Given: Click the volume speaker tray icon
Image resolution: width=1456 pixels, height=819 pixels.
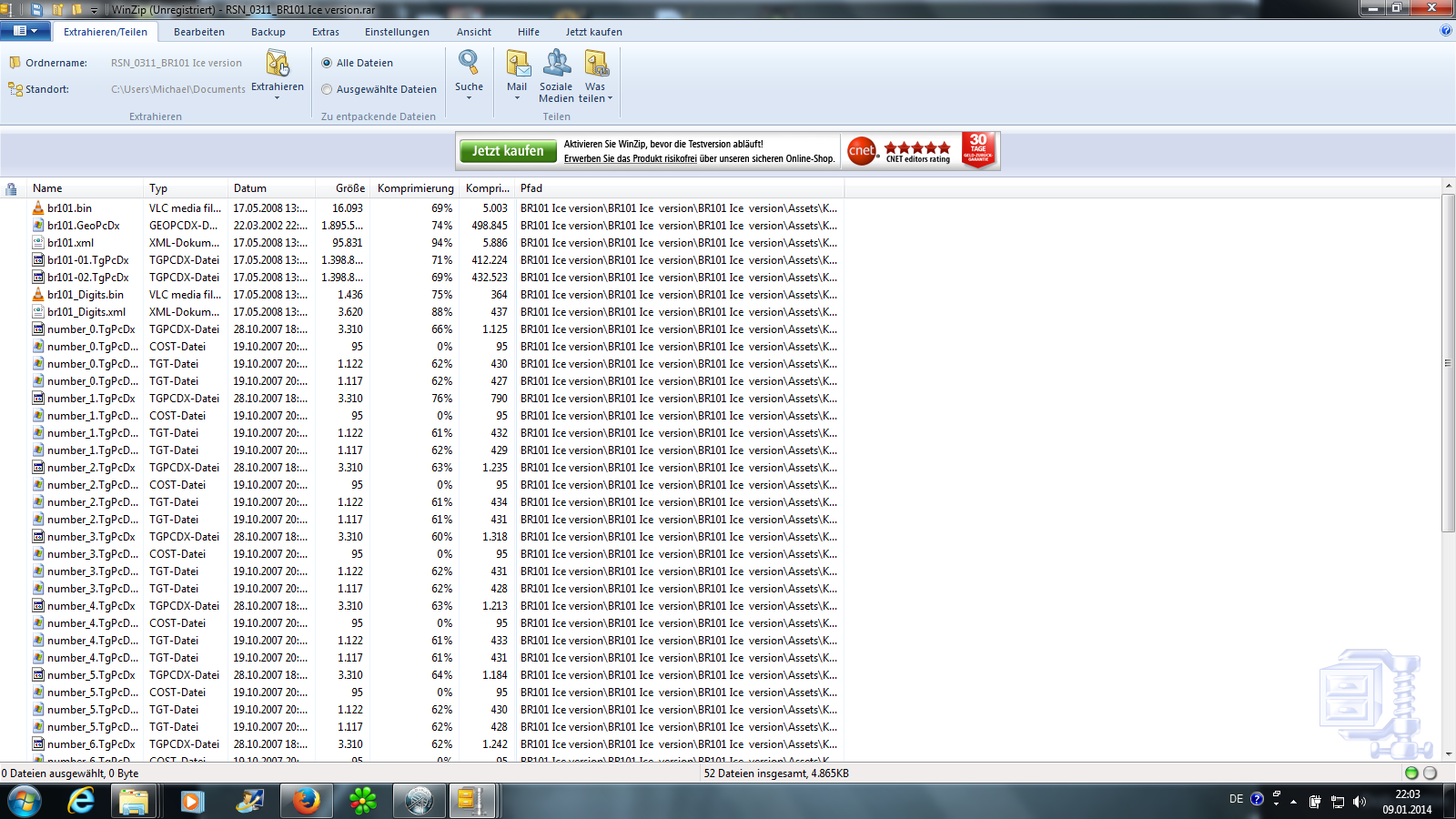Looking at the screenshot, I should point(1360,802).
